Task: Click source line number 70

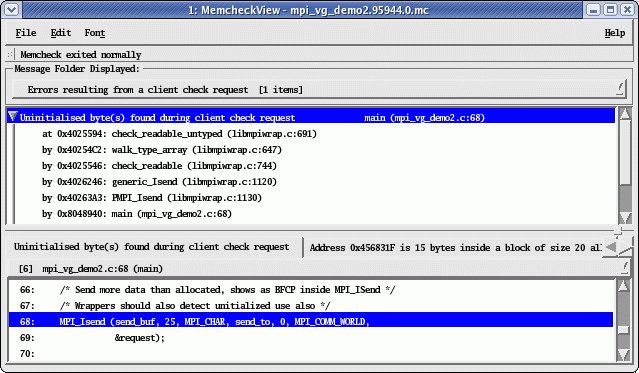Action: pos(27,353)
